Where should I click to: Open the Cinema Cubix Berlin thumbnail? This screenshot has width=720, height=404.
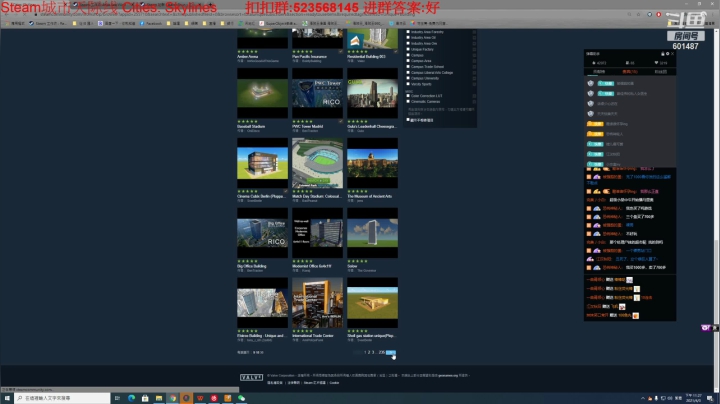(262, 163)
